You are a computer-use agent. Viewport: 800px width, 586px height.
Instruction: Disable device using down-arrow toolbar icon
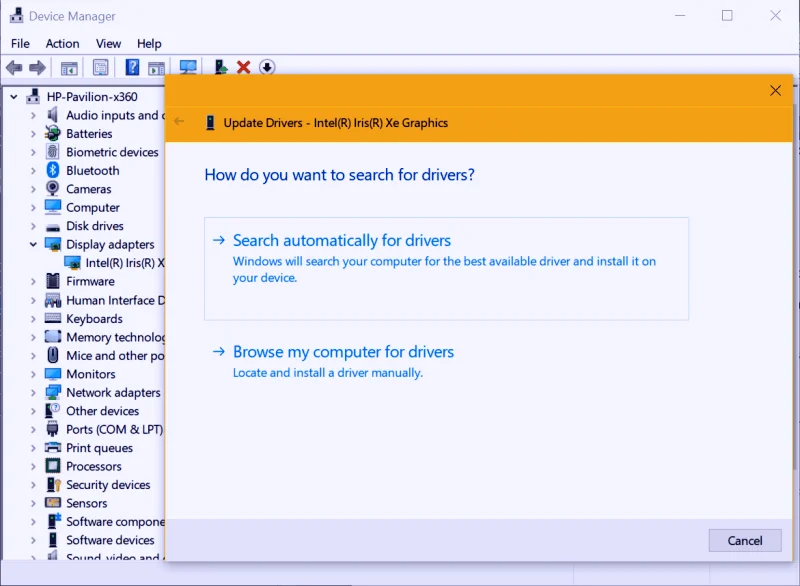pos(267,67)
